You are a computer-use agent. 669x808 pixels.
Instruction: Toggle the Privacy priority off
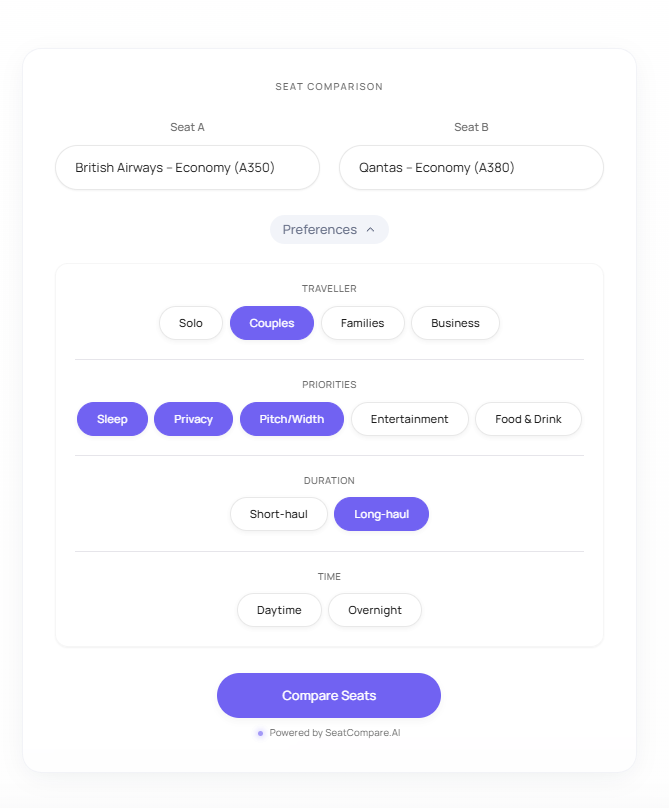(193, 419)
